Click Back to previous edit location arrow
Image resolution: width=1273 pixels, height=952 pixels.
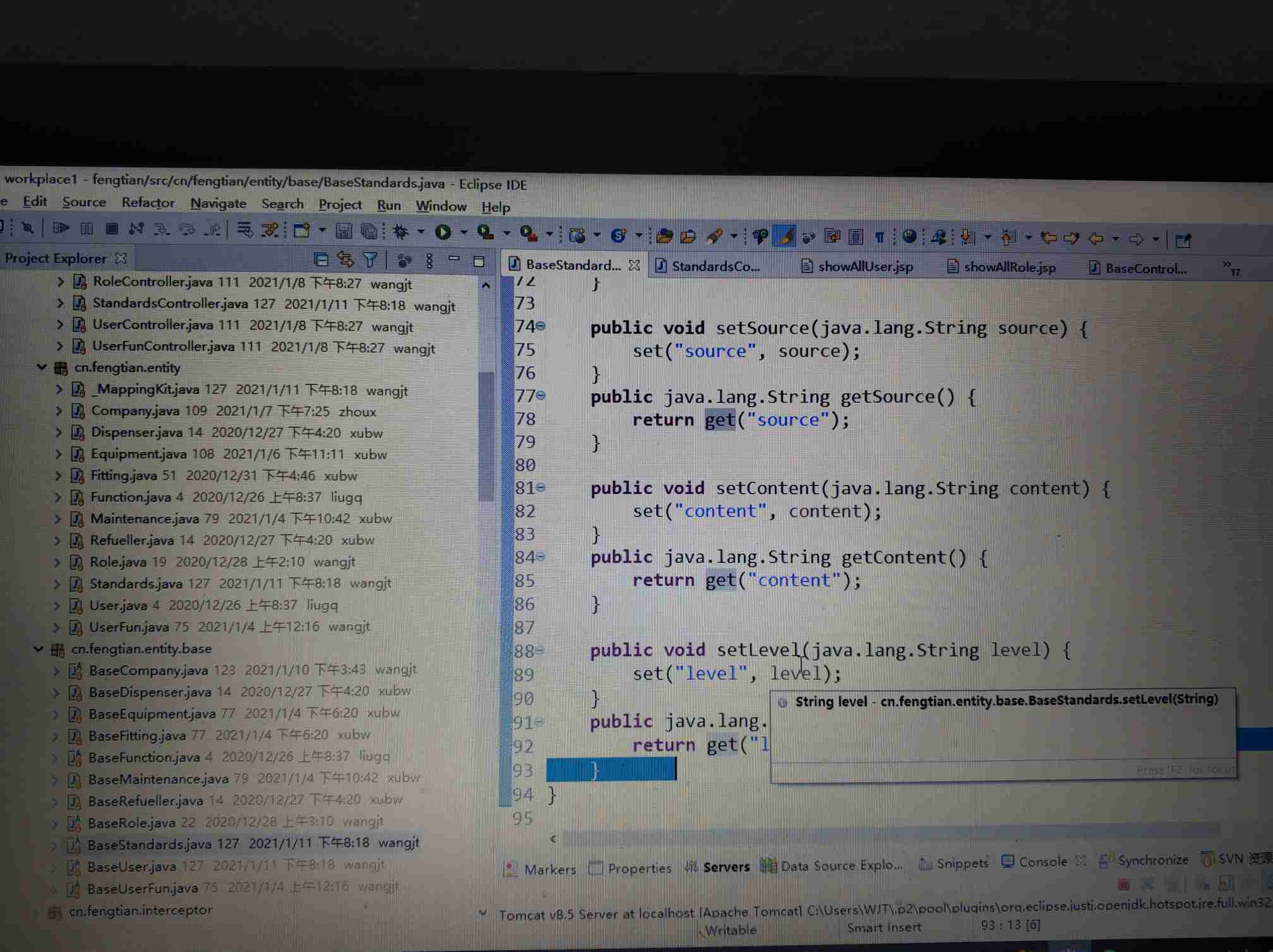click(1049, 238)
